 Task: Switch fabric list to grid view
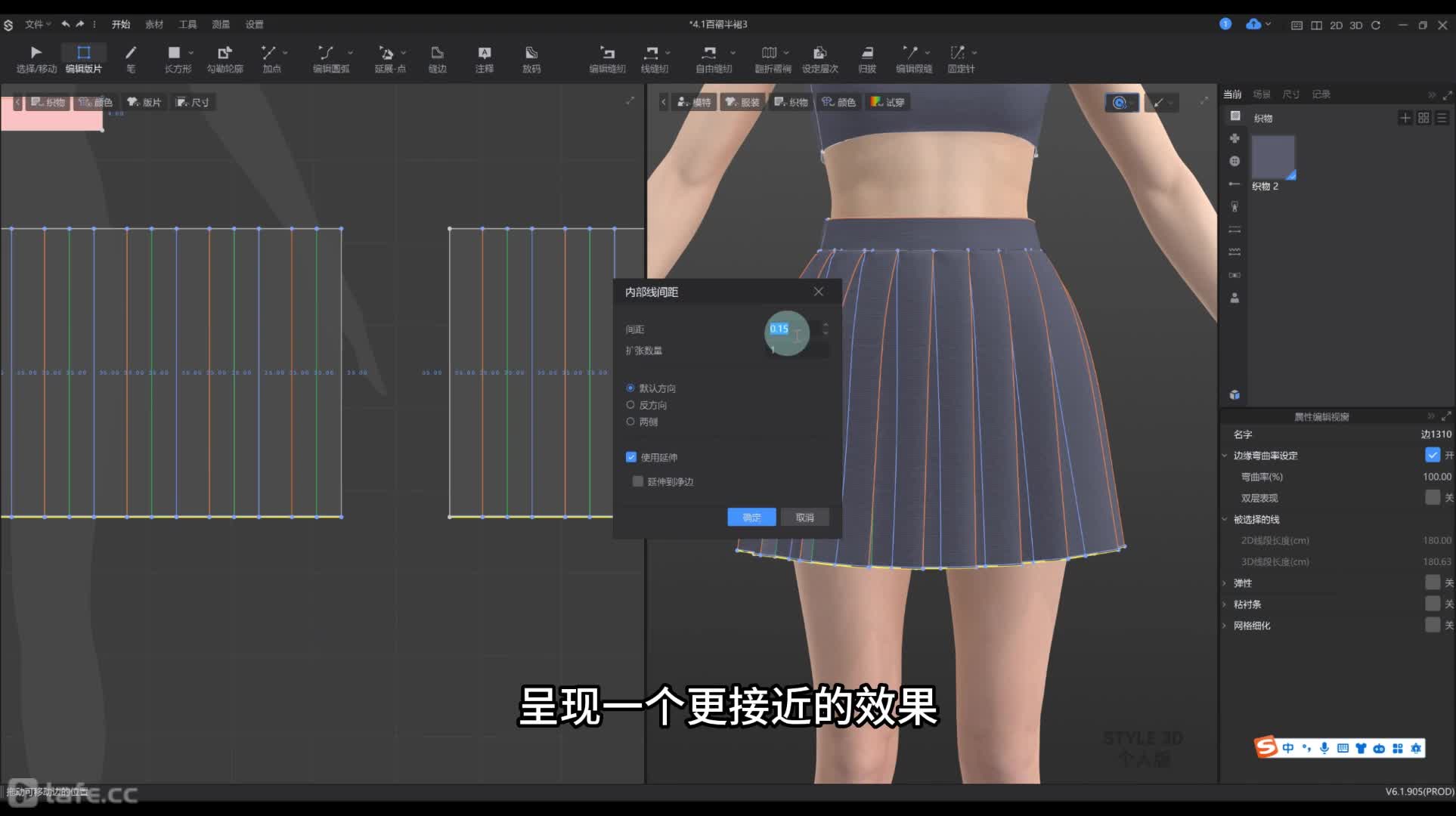pos(1423,118)
